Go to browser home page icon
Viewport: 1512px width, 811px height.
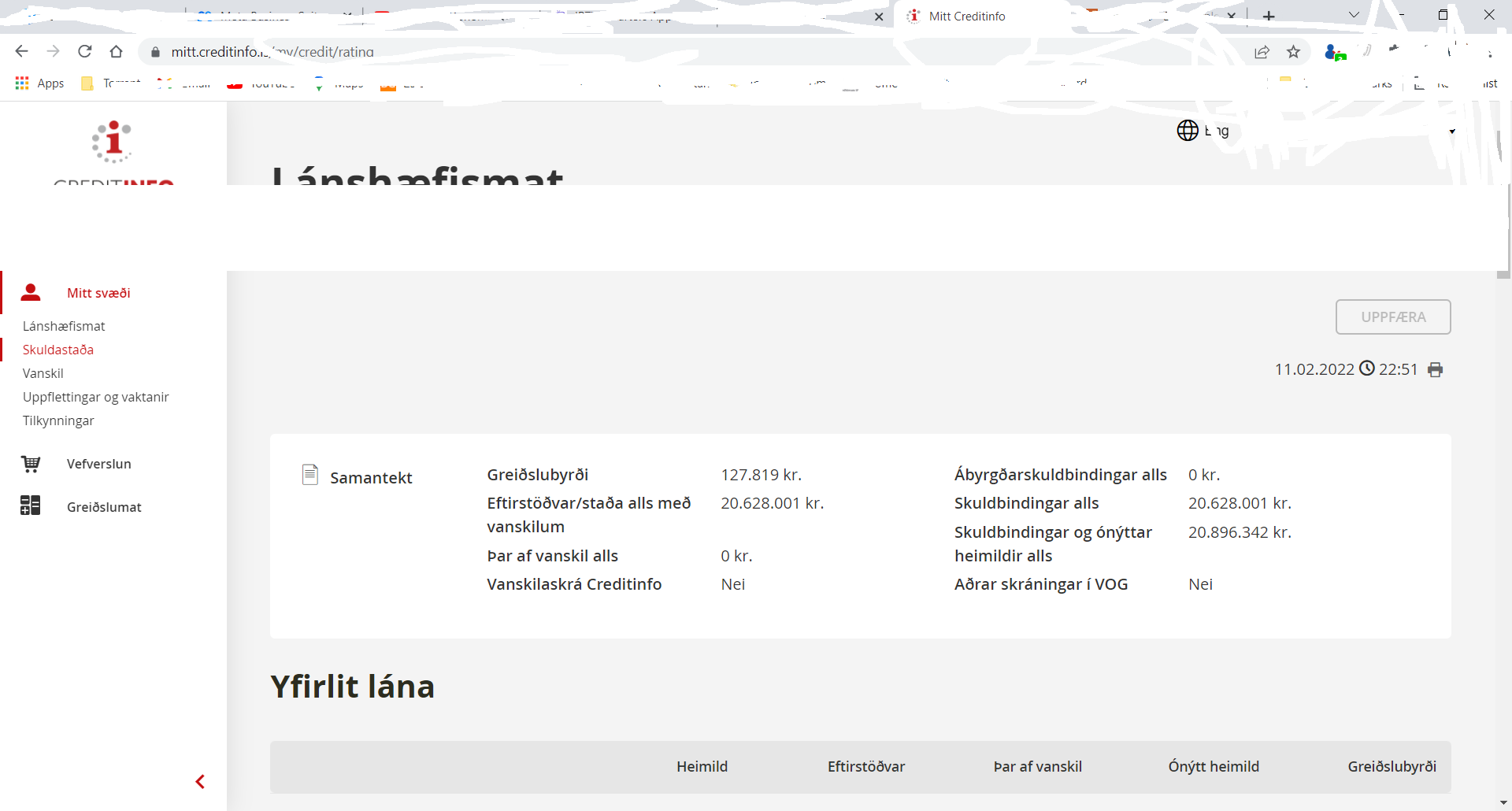117,52
